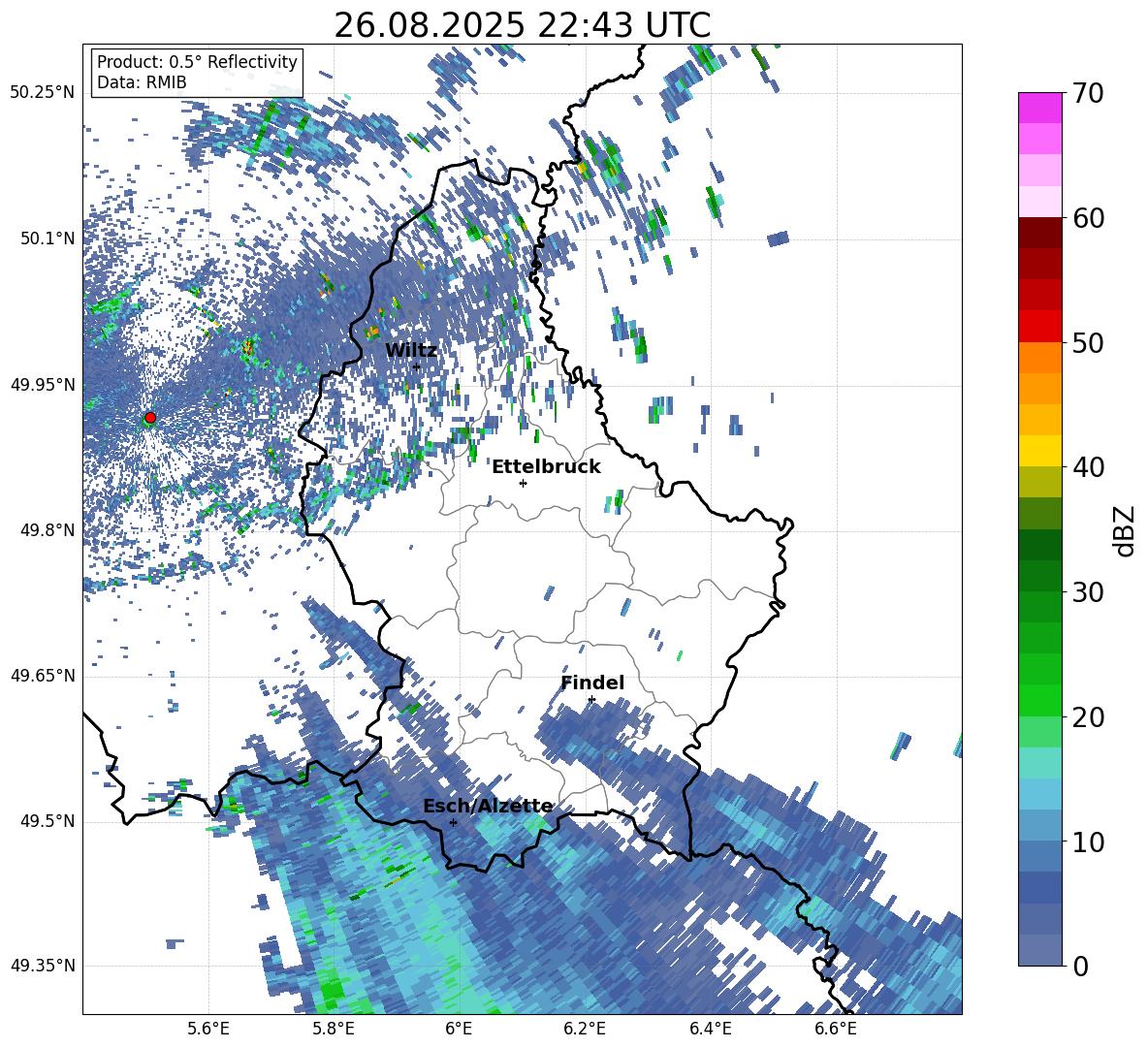The width and height of the screenshot is (1148, 1048).
Task: Click the Esch/Alzette city label
Action: 488,807
